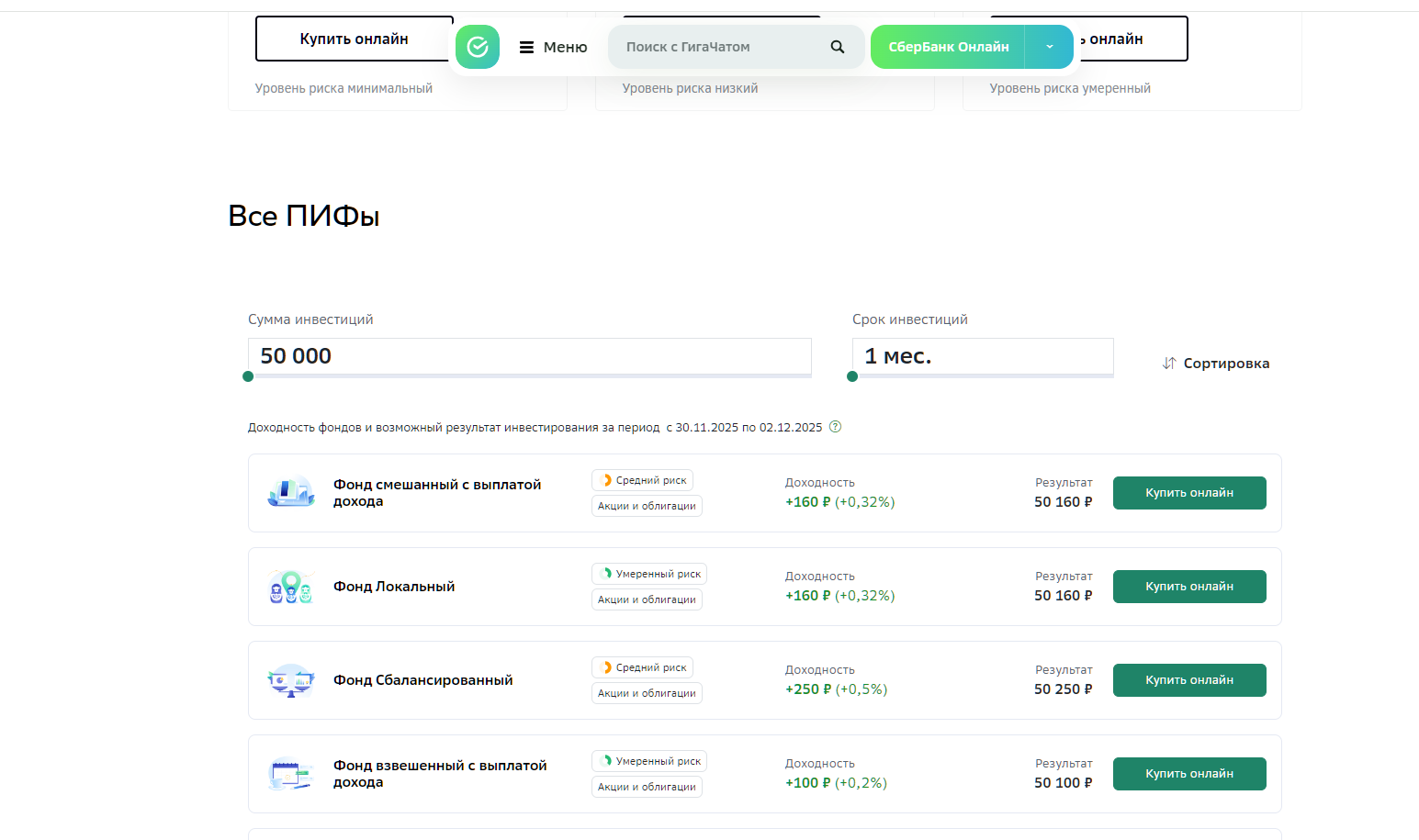The height and width of the screenshot is (840, 1419).
Task: Click the Срок инвестиций term field
Action: [x=982, y=356]
